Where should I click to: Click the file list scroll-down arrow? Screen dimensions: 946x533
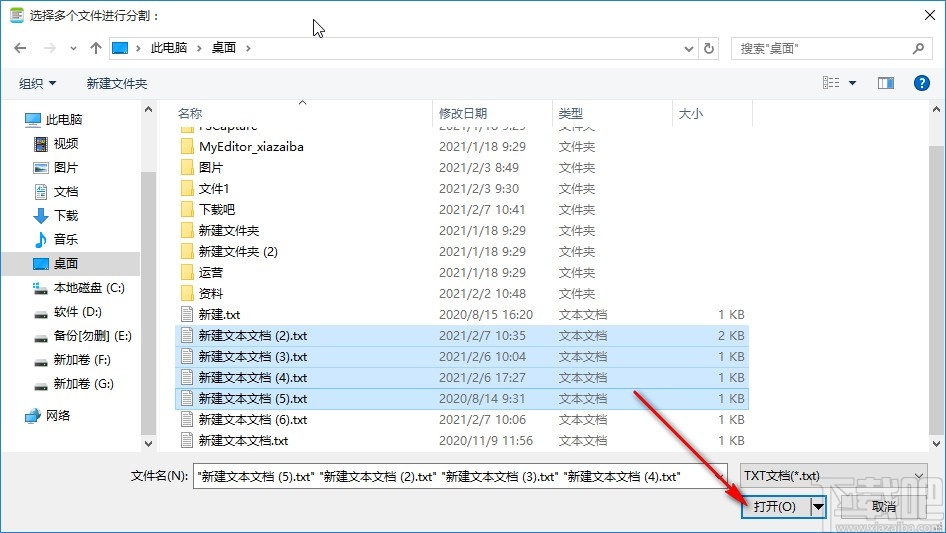936,444
